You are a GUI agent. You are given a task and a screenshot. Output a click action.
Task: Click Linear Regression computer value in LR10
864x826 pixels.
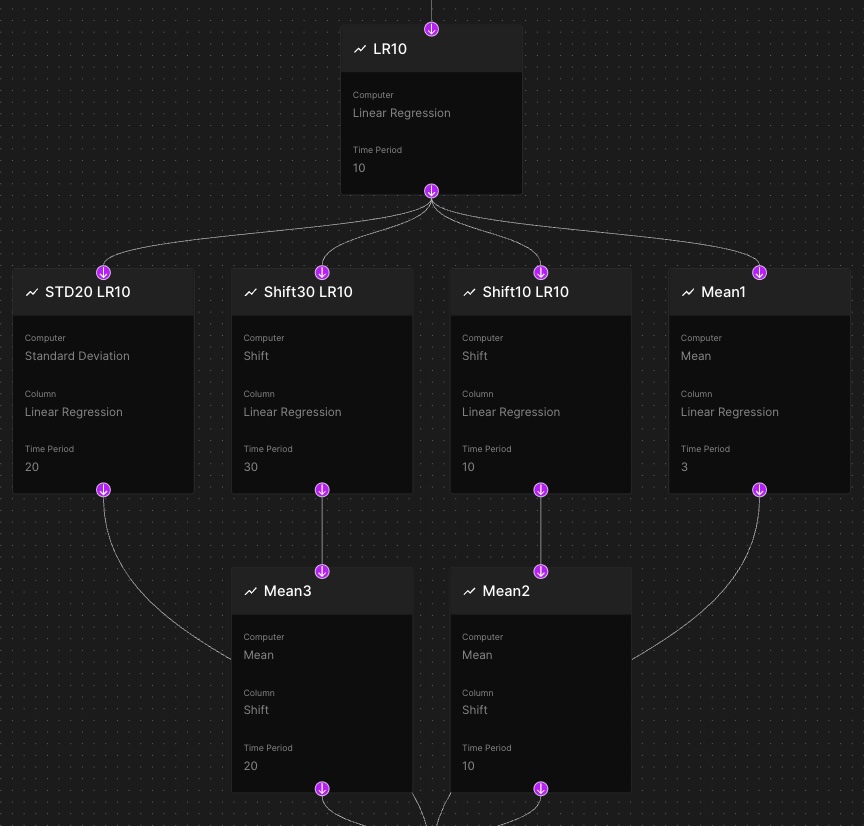[402, 113]
